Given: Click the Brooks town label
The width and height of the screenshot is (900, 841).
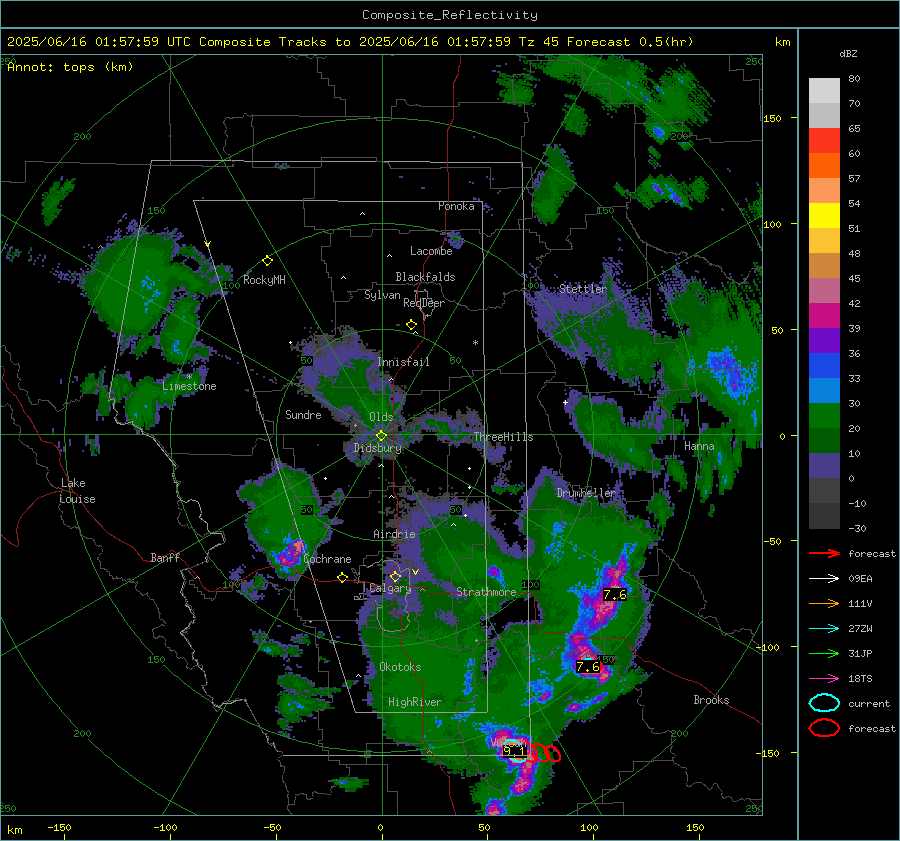Looking at the screenshot, I should tap(711, 700).
